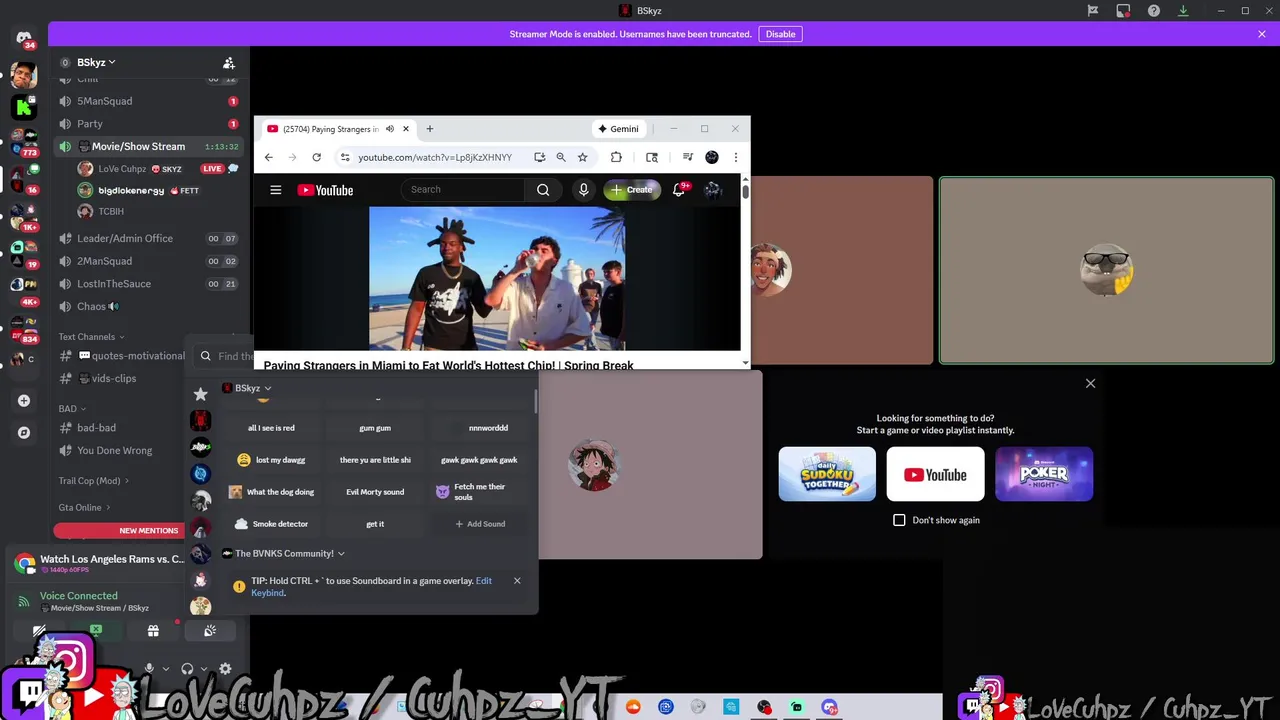The image size is (1280, 720).
Task: Click the green download update icon
Action: [x=1183, y=11]
